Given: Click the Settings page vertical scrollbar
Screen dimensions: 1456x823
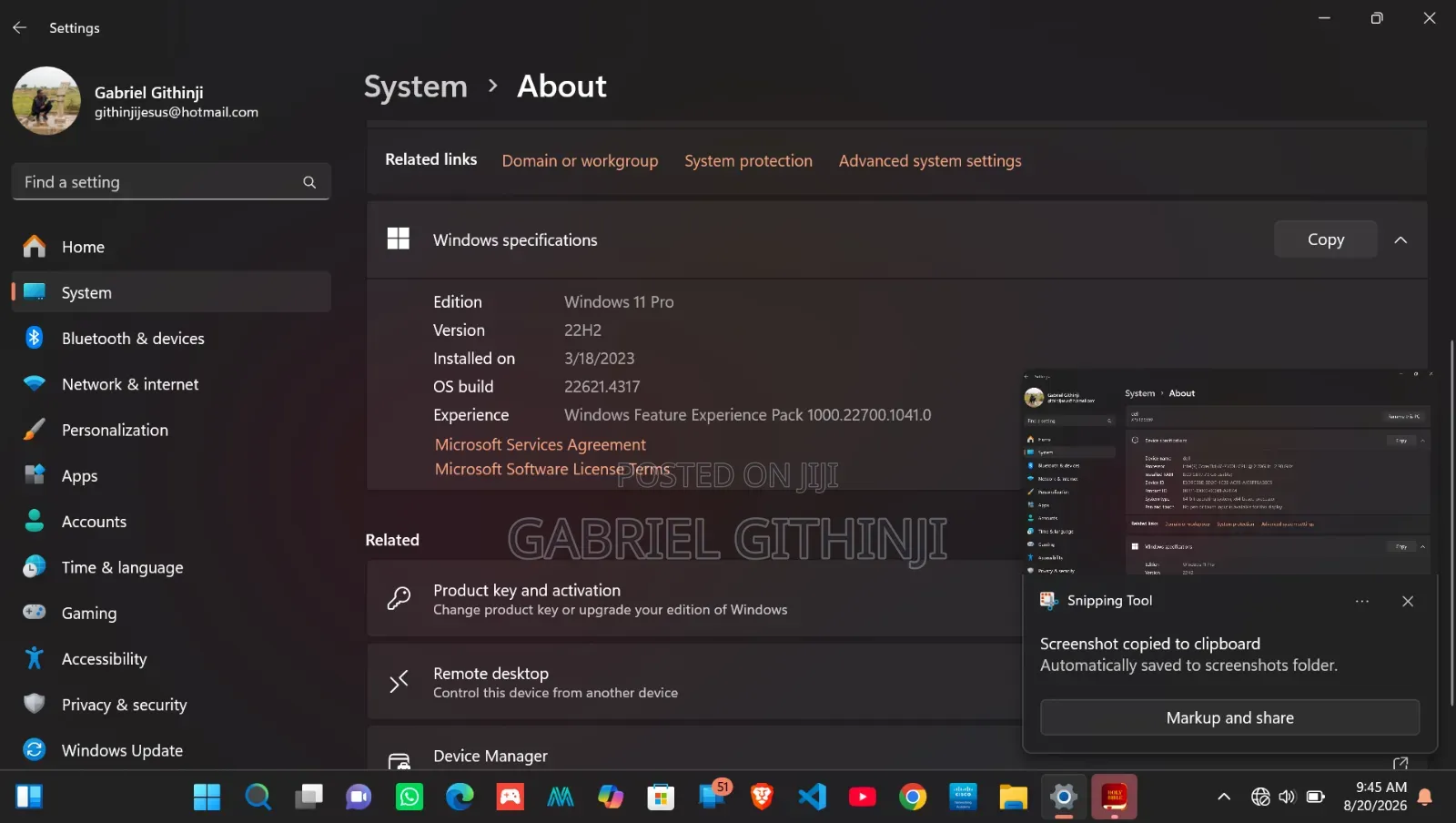Looking at the screenshot, I should [x=1451, y=522].
